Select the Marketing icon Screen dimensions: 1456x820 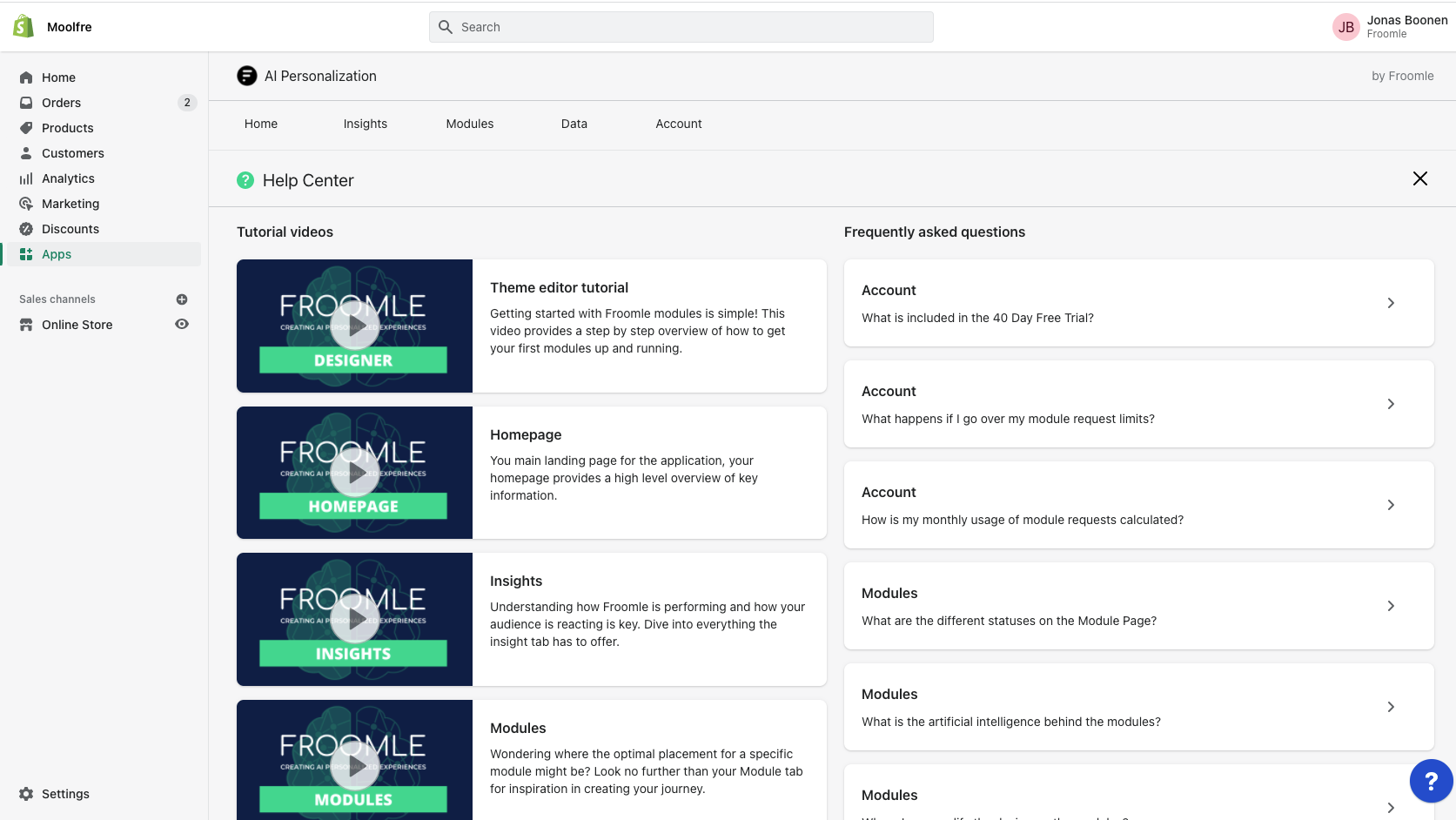(26, 204)
